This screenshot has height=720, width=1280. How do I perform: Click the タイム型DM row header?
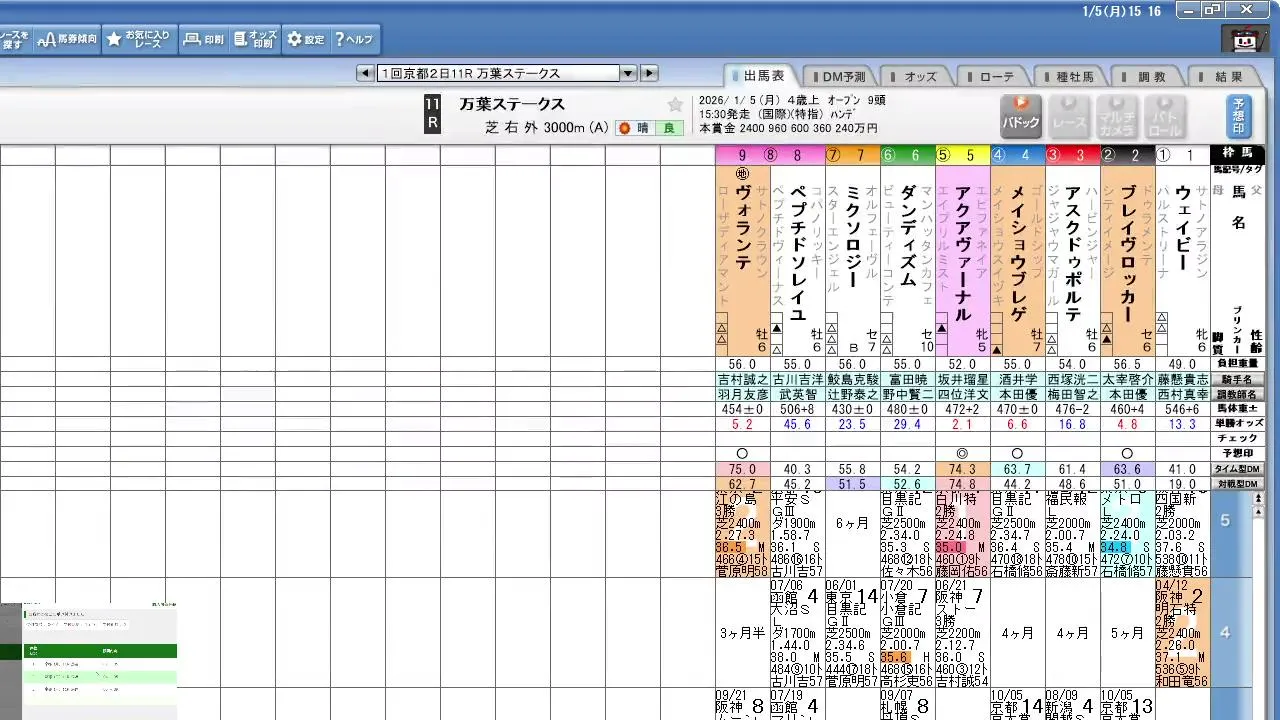coord(1238,469)
